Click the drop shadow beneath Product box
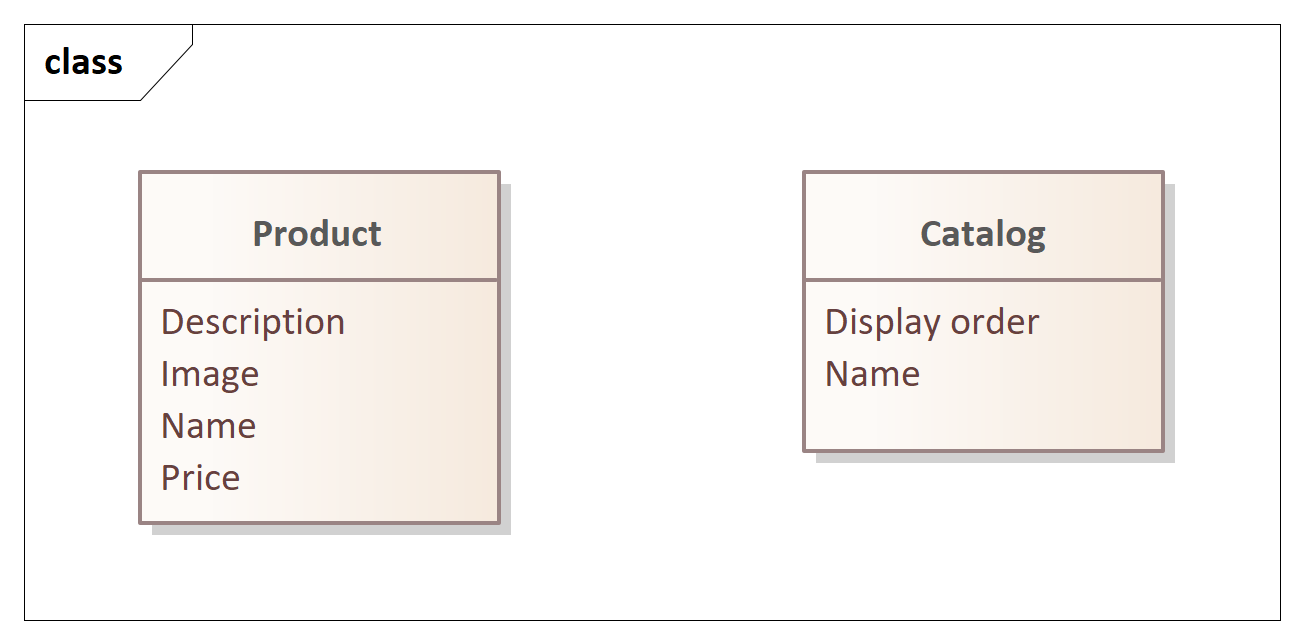Screen dimensions: 1304x644 [331, 529]
